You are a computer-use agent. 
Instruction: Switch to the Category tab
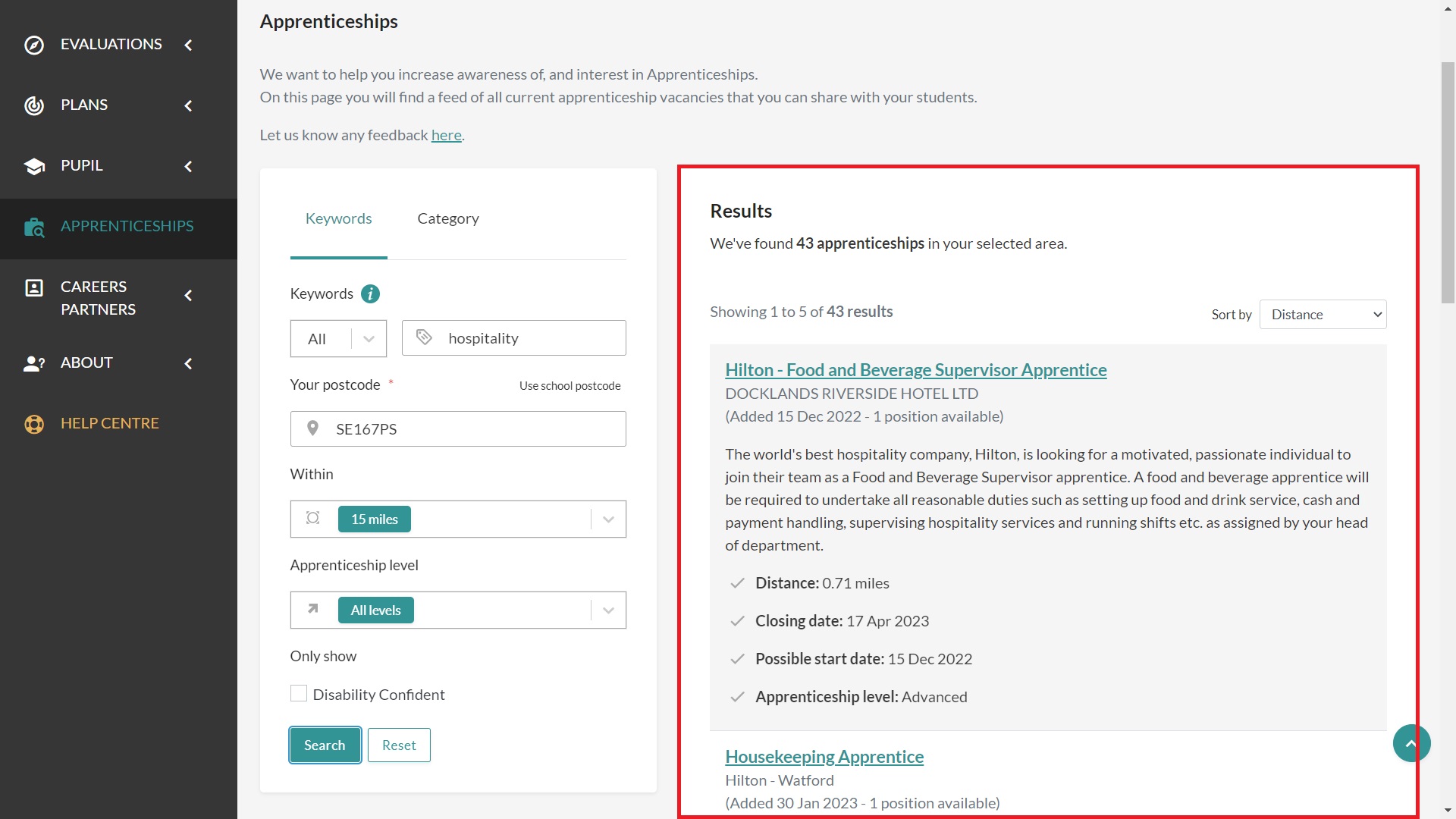click(448, 218)
